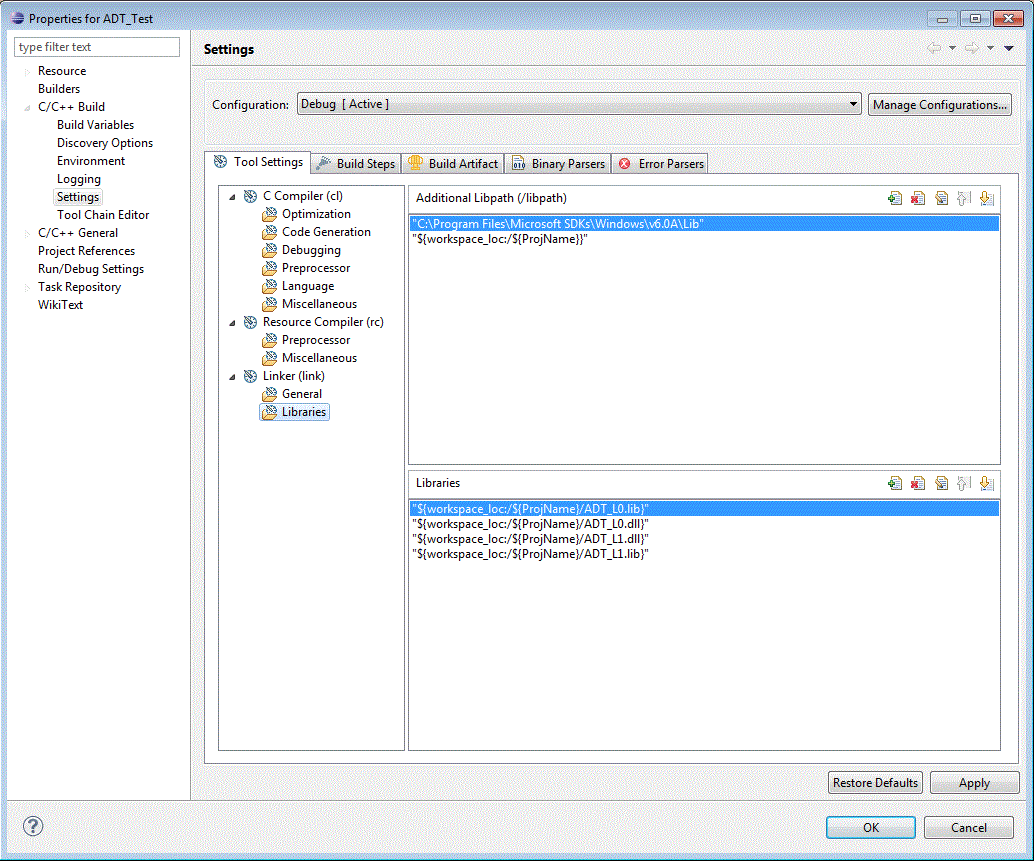Image resolution: width=1034 pixels, height=861 pixels.
Task: Select the ADT_L1.lib library entry
Action: click(530, 554)
